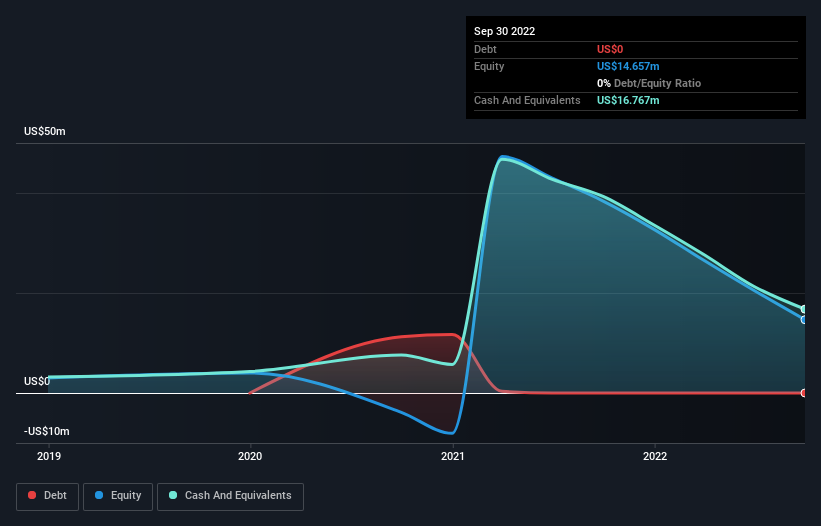Click the red Debt legend dot

[x=32, y=495]
